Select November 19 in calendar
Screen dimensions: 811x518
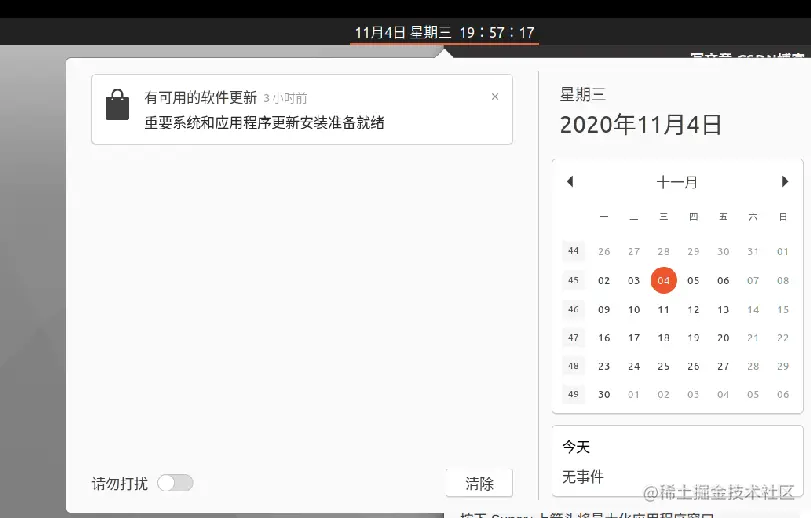coord(693,338)
